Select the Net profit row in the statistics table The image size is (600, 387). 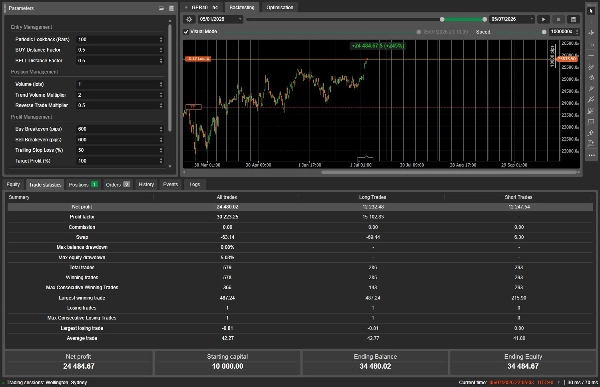[x=300, y=207]
